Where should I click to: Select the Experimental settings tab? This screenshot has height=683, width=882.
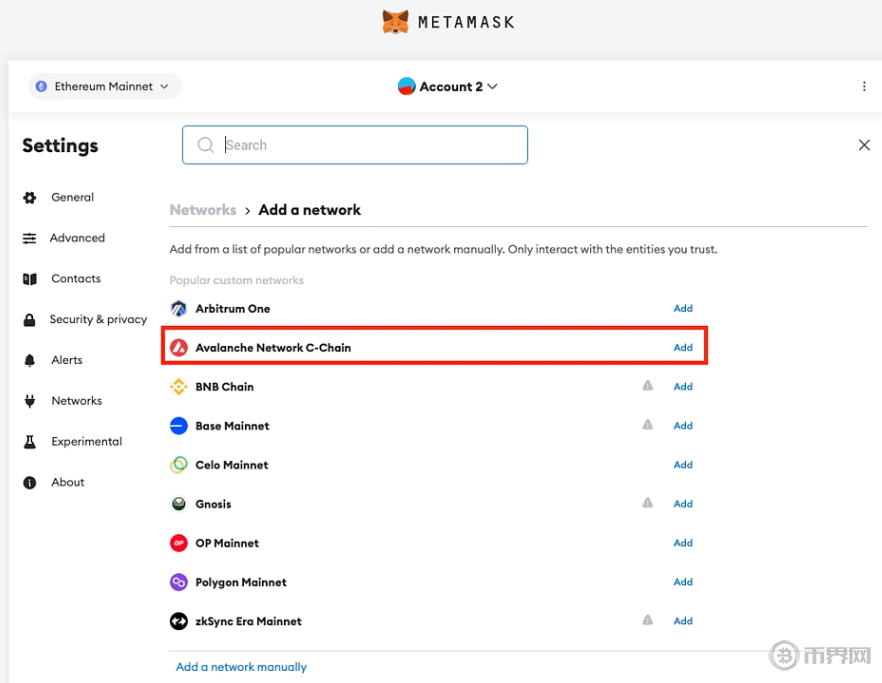coord(86,442)
